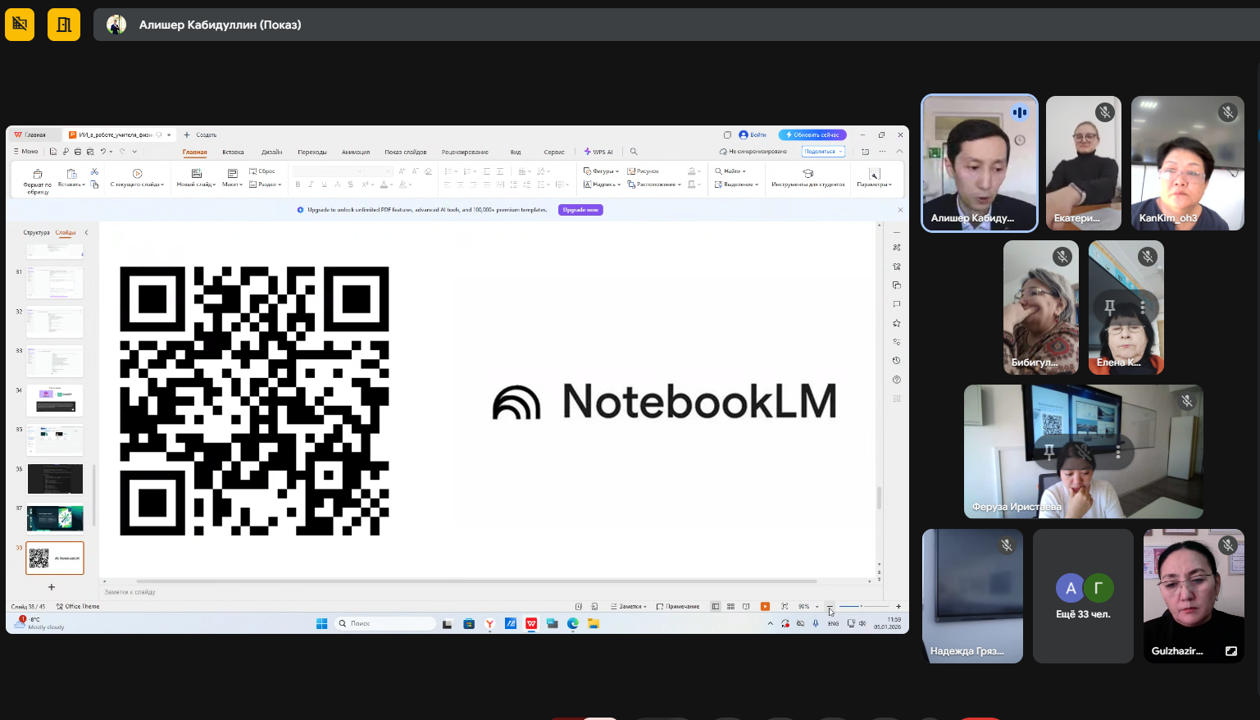Screen dimensions: 1260x720
Task: Click the purple Upgrade now button
Action: click(580, 210)
